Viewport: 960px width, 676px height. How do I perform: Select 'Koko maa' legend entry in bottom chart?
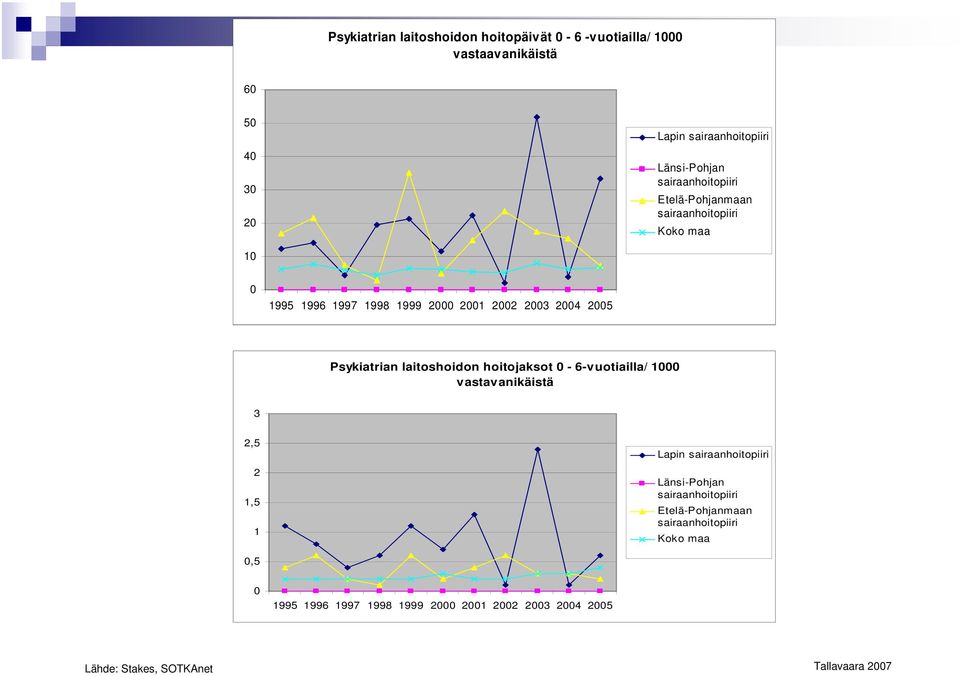pyautogui.click(x=670, y=539)
